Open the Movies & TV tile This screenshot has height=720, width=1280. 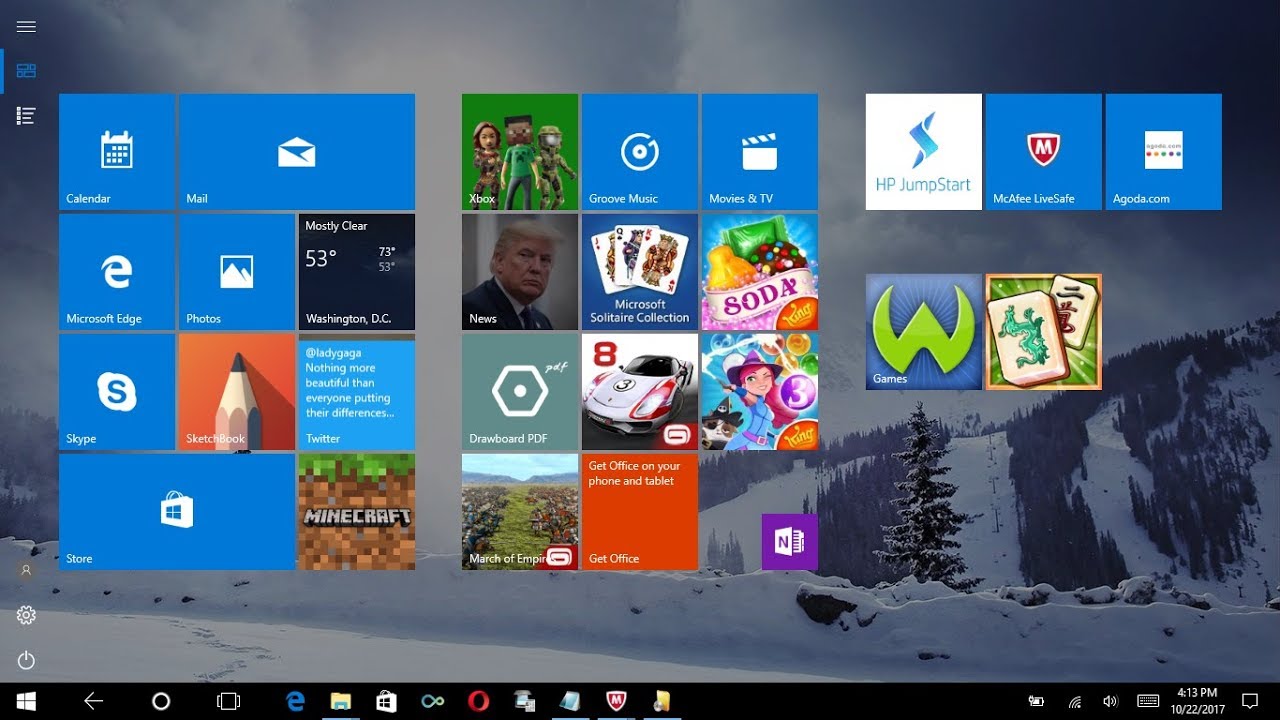coord(760,152)
